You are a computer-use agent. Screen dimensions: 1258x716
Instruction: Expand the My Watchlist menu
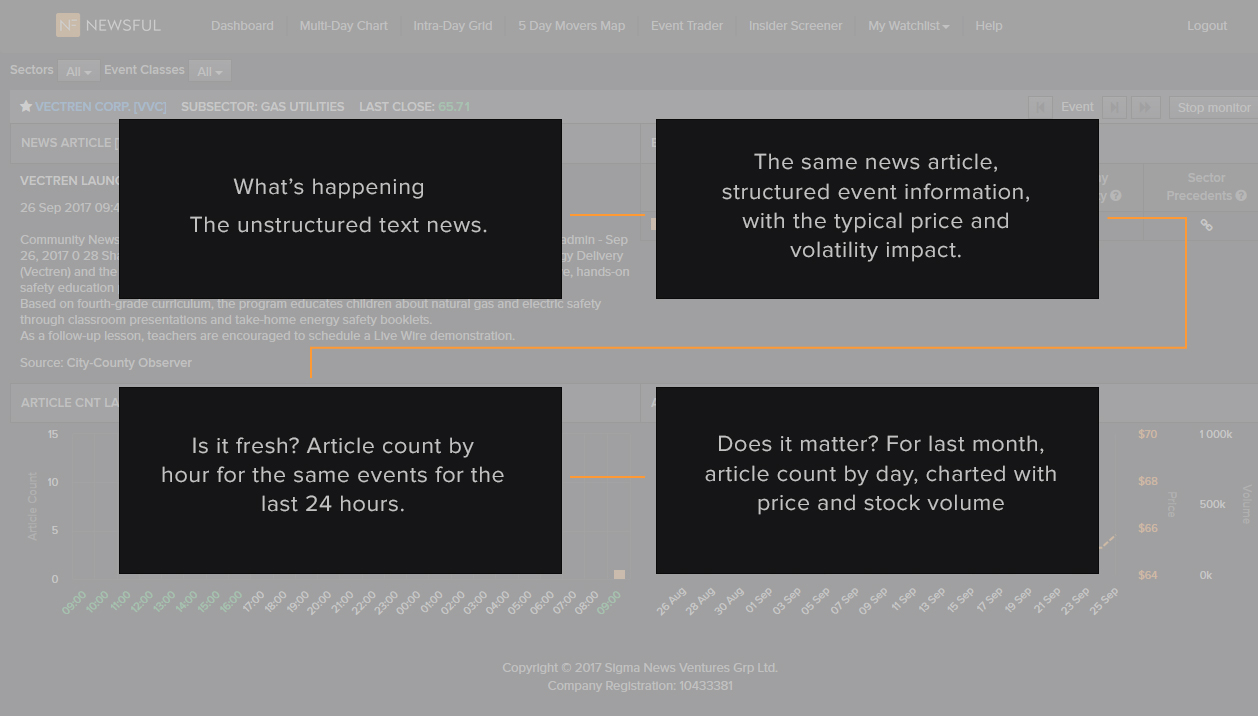tap(908, 26)
